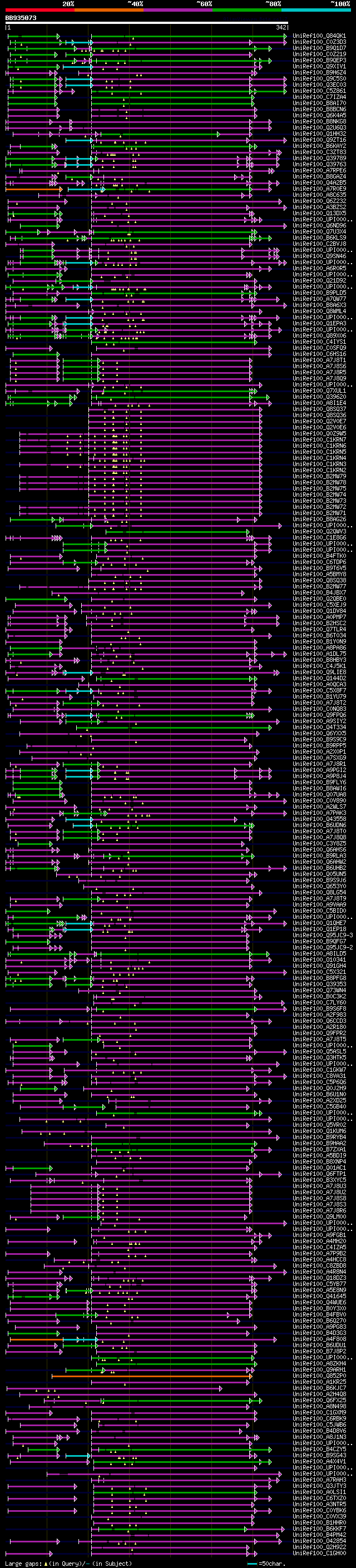This screenshot has width=356, height=1568.
Task: Select label UniRef100_A4F808
Action: pyautogui.click(x=319, y=1339)
